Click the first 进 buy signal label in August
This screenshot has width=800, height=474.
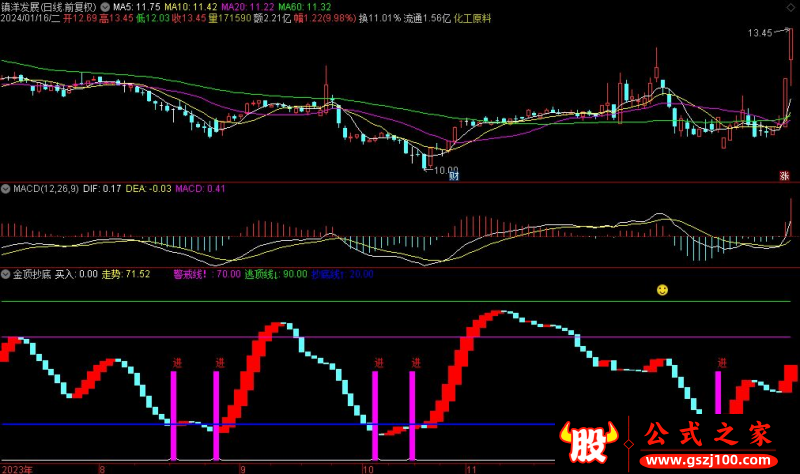pyautogui.click(x=177, y=363)
